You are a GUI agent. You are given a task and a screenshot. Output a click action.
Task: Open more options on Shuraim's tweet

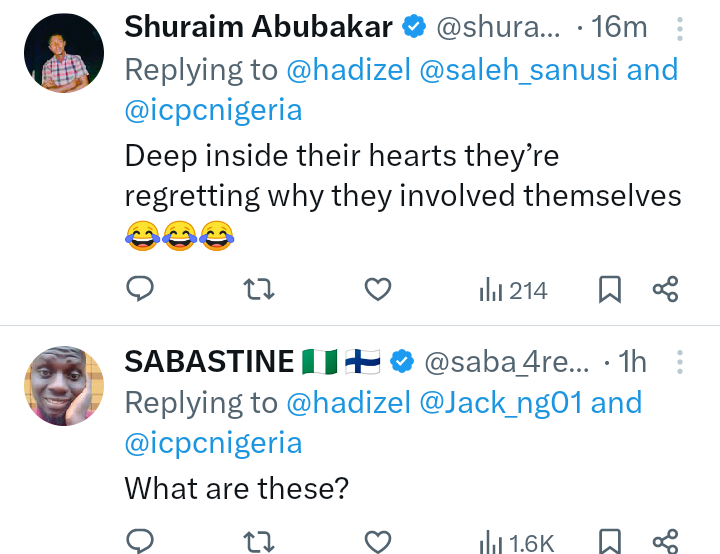[x=680, y=29]
